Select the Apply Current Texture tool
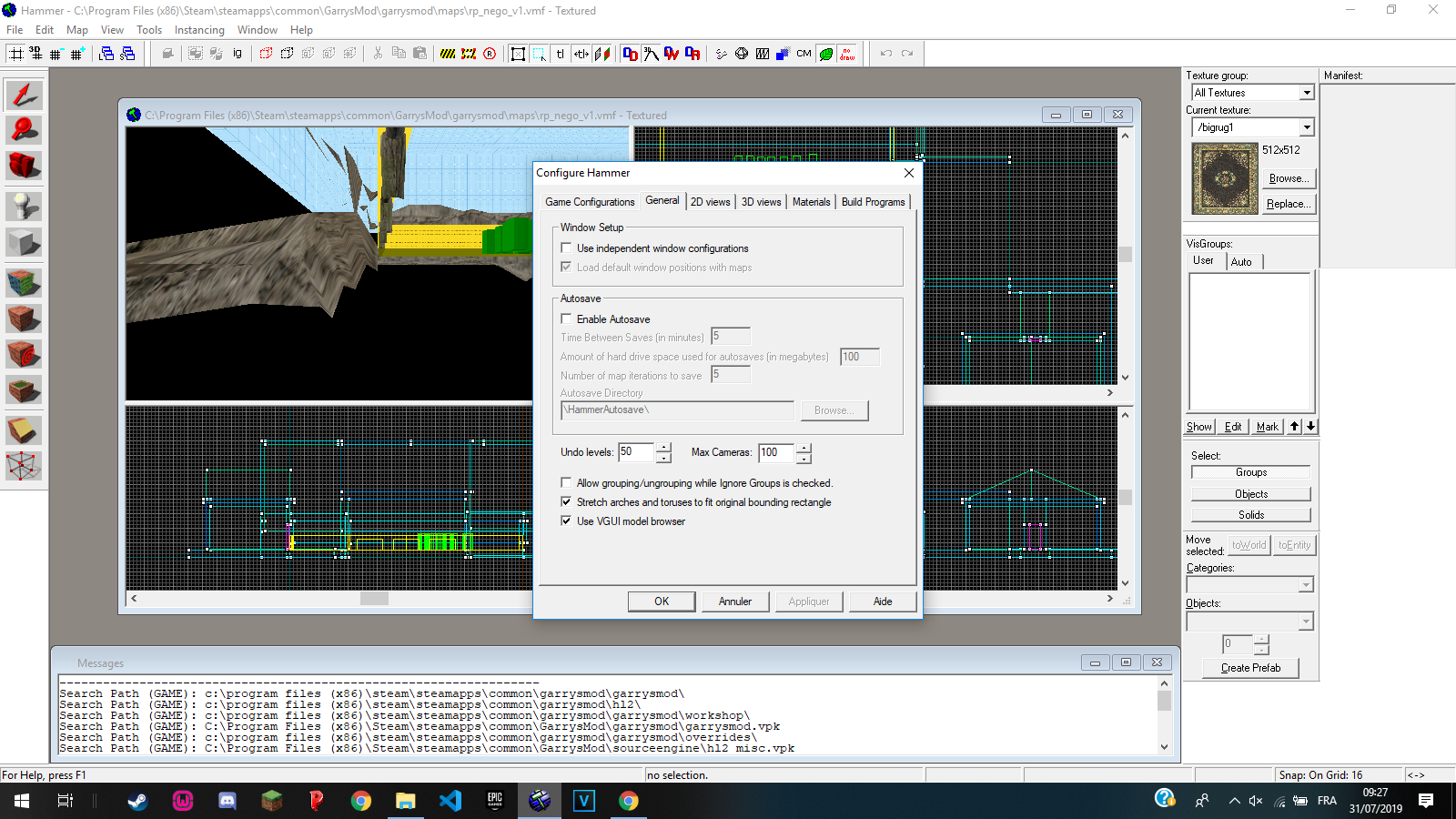 coord(24,318)
